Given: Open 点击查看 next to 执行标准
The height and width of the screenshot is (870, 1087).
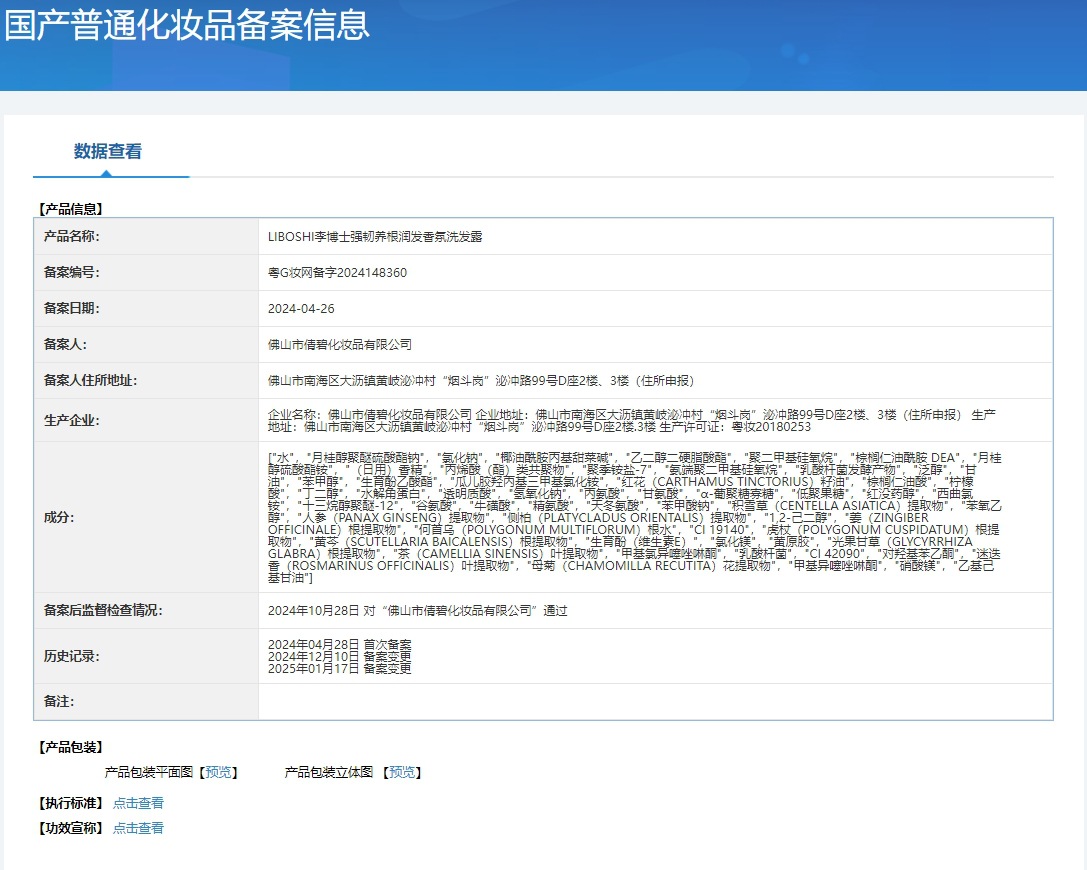Looking at the screenshot, I should click(x=139, y=803).
